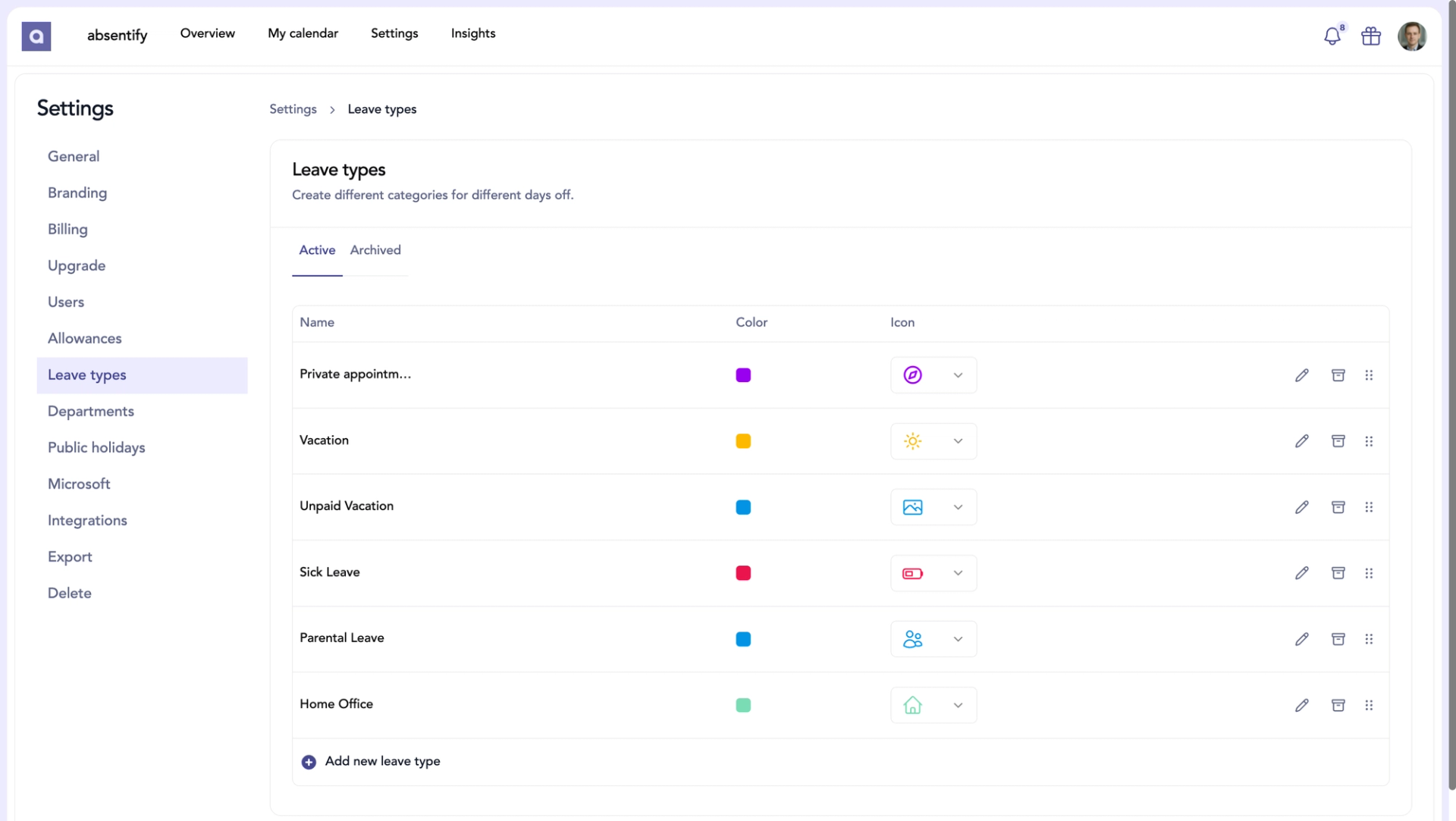The width and height of the screenshot is (1456, 821).
Task: Open the notifications bell
Action: [1332, 36]
